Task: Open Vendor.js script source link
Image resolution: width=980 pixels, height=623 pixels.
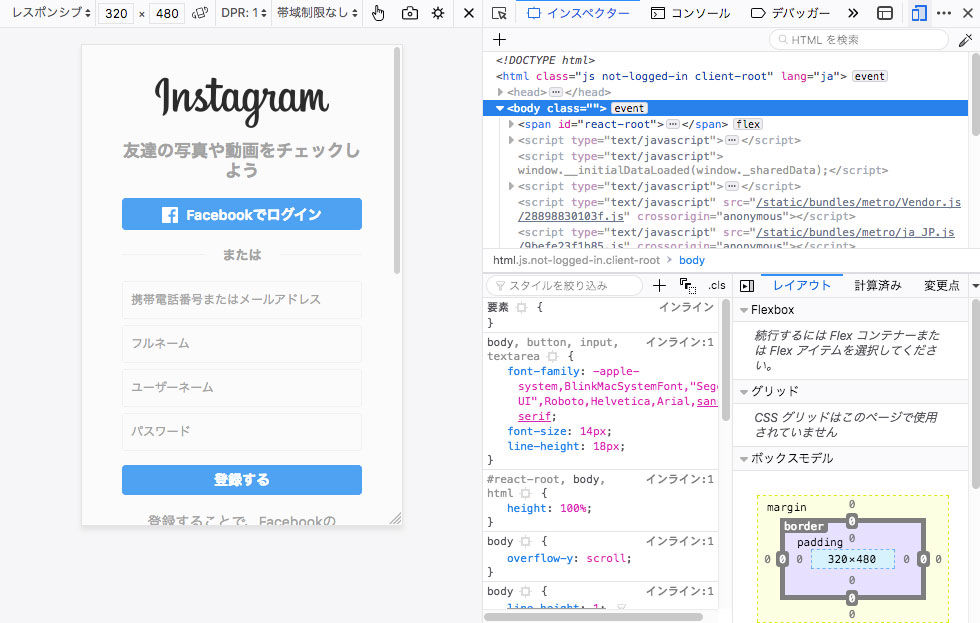Action: pyautogui.click(x=858, y=202)
